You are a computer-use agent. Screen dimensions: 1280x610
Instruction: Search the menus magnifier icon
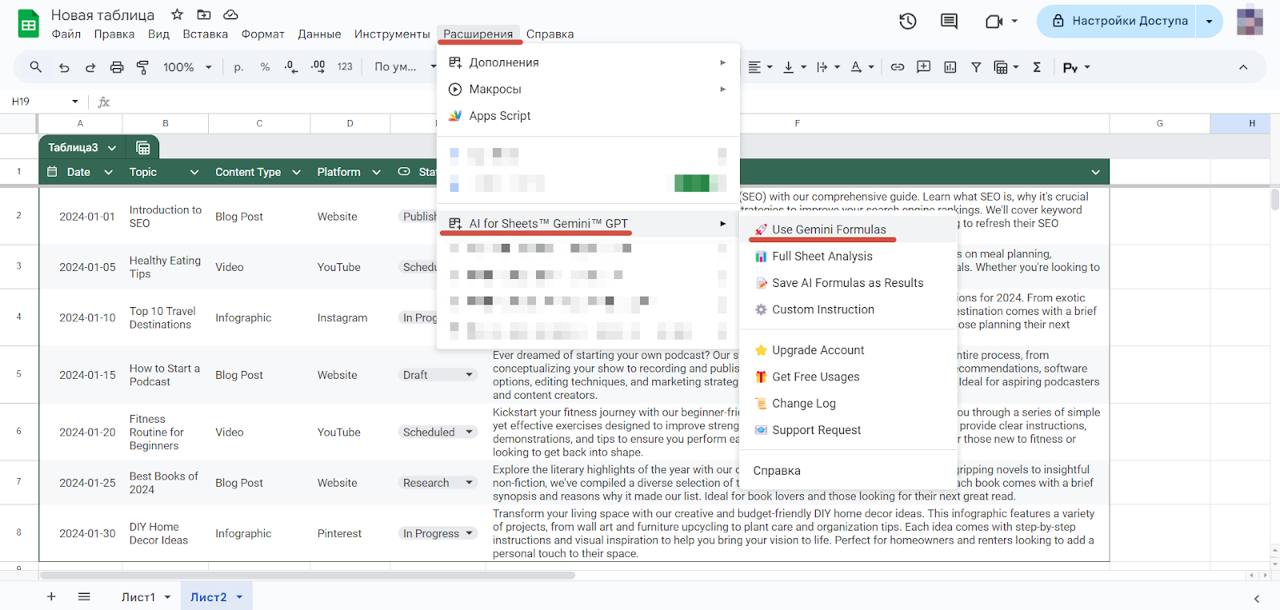[36, 67]
